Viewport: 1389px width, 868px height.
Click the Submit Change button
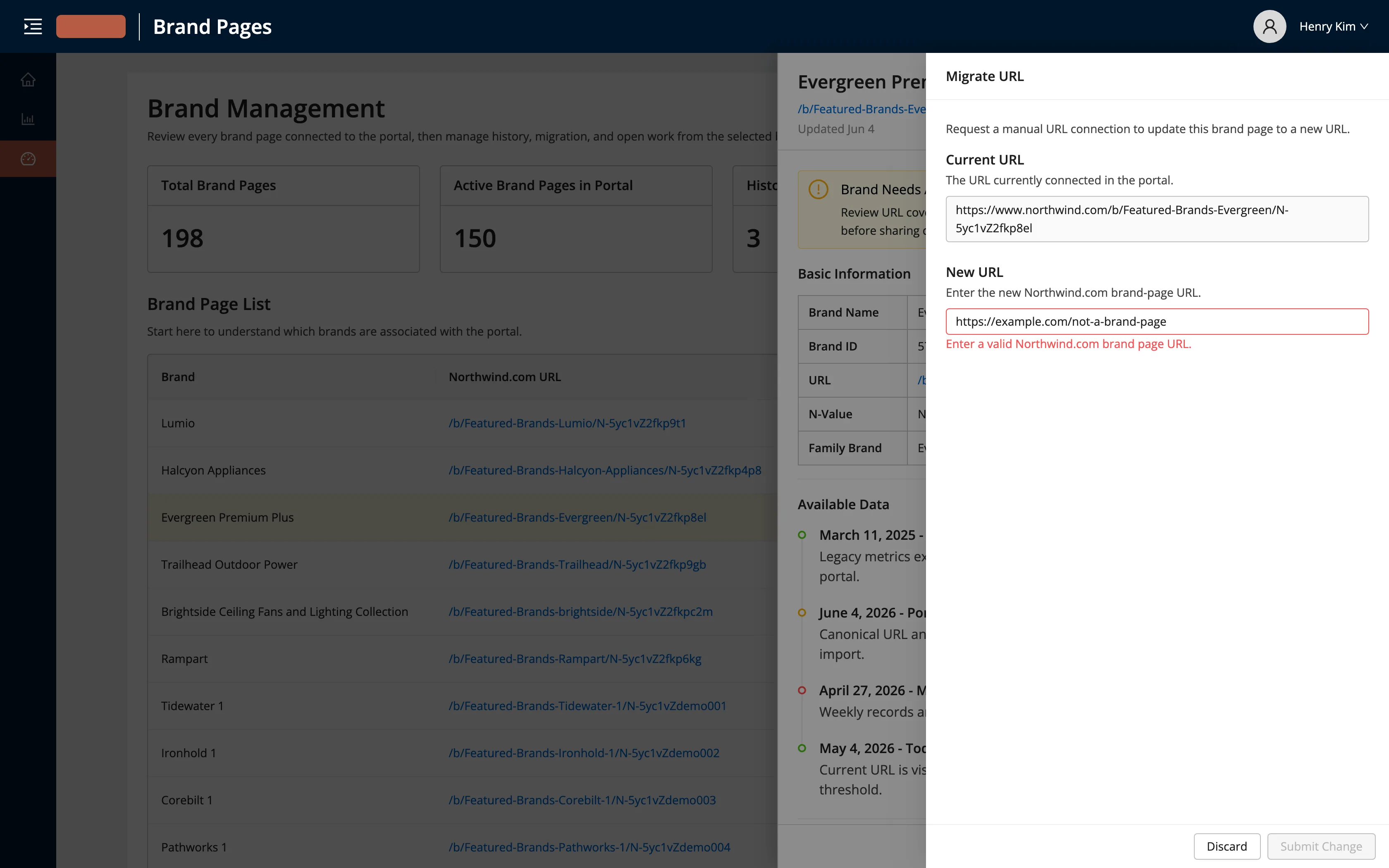[x=1321, y=846]
